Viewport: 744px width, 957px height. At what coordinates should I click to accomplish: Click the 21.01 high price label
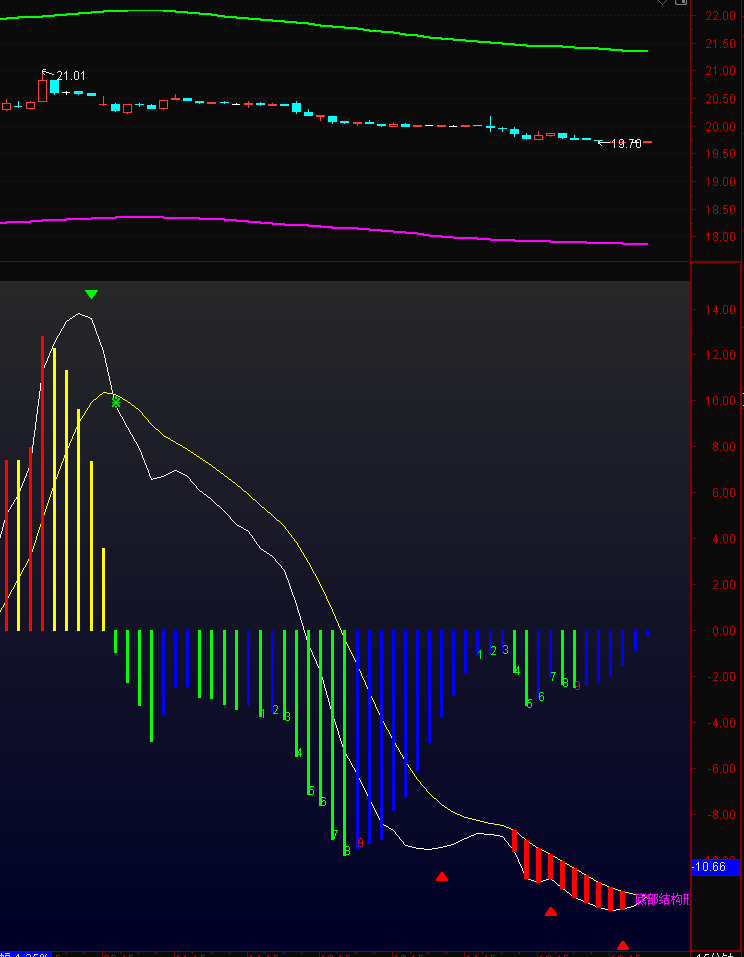(71, 76)
